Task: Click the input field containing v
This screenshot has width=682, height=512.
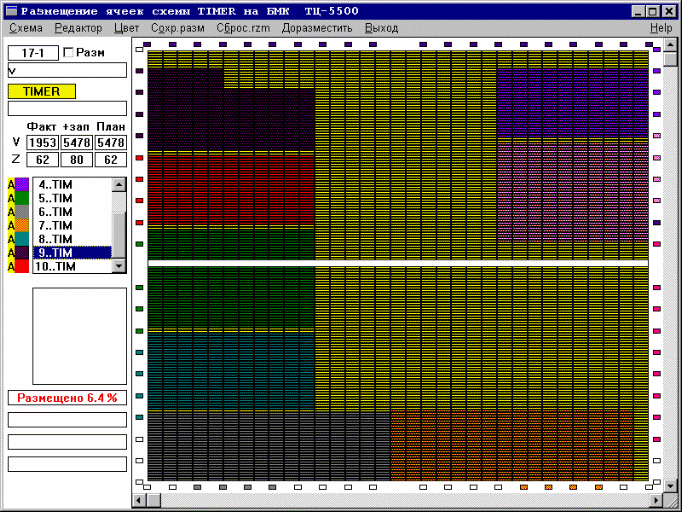Action: 67,70
